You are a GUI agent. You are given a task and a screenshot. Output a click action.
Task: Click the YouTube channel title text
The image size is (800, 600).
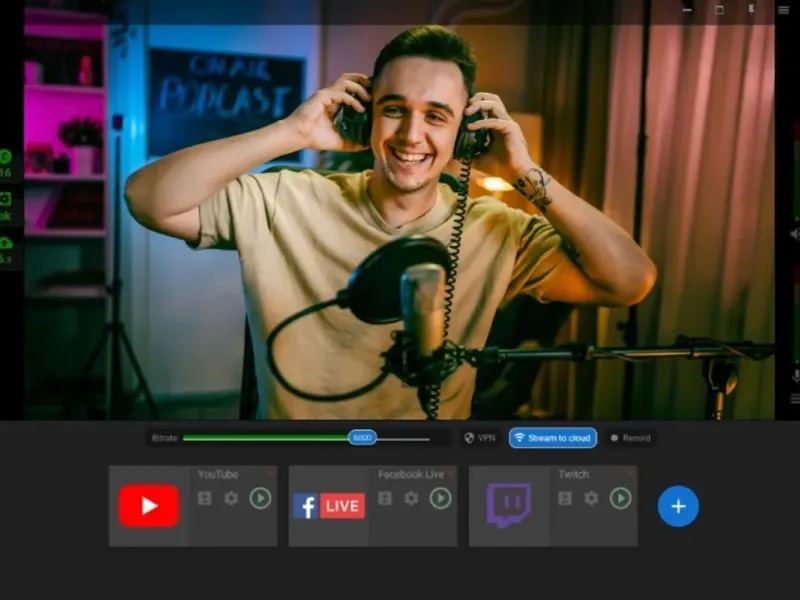point(218,474)
